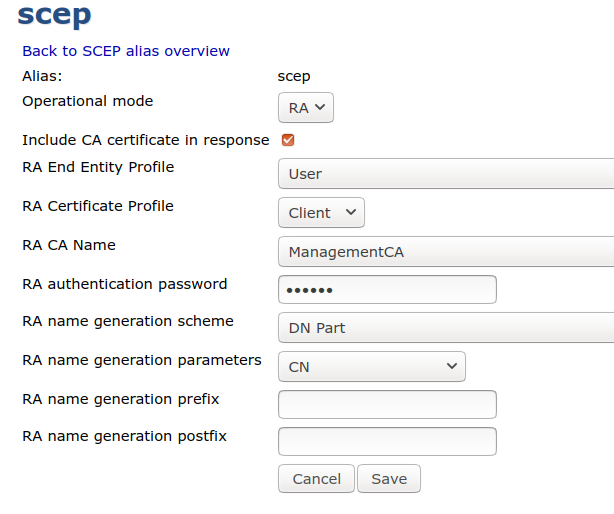614x514 pixels.
Task: Click the Back to SCEP alias overview link
Action: coord(126,51)
